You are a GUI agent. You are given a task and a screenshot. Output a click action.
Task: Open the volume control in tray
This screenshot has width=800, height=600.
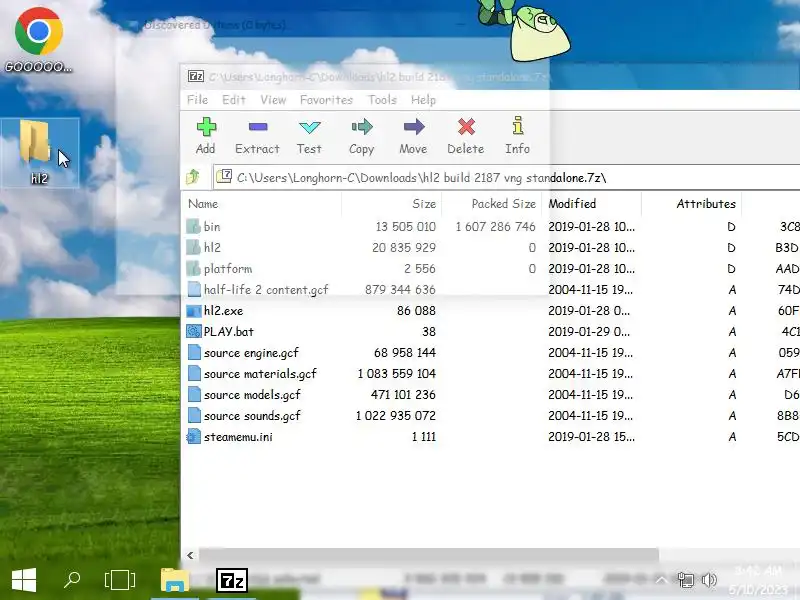coord(709,580)
